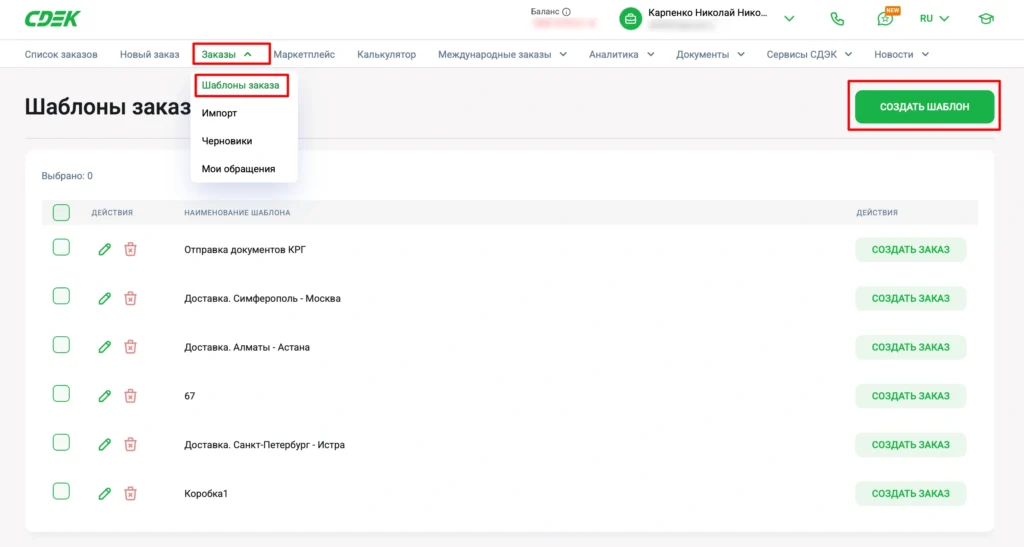The height and width of the screenshot is (547, 1024).
Task: Open the Маркетплейс section
Action: pyautogui.click(x=304, y=54)
